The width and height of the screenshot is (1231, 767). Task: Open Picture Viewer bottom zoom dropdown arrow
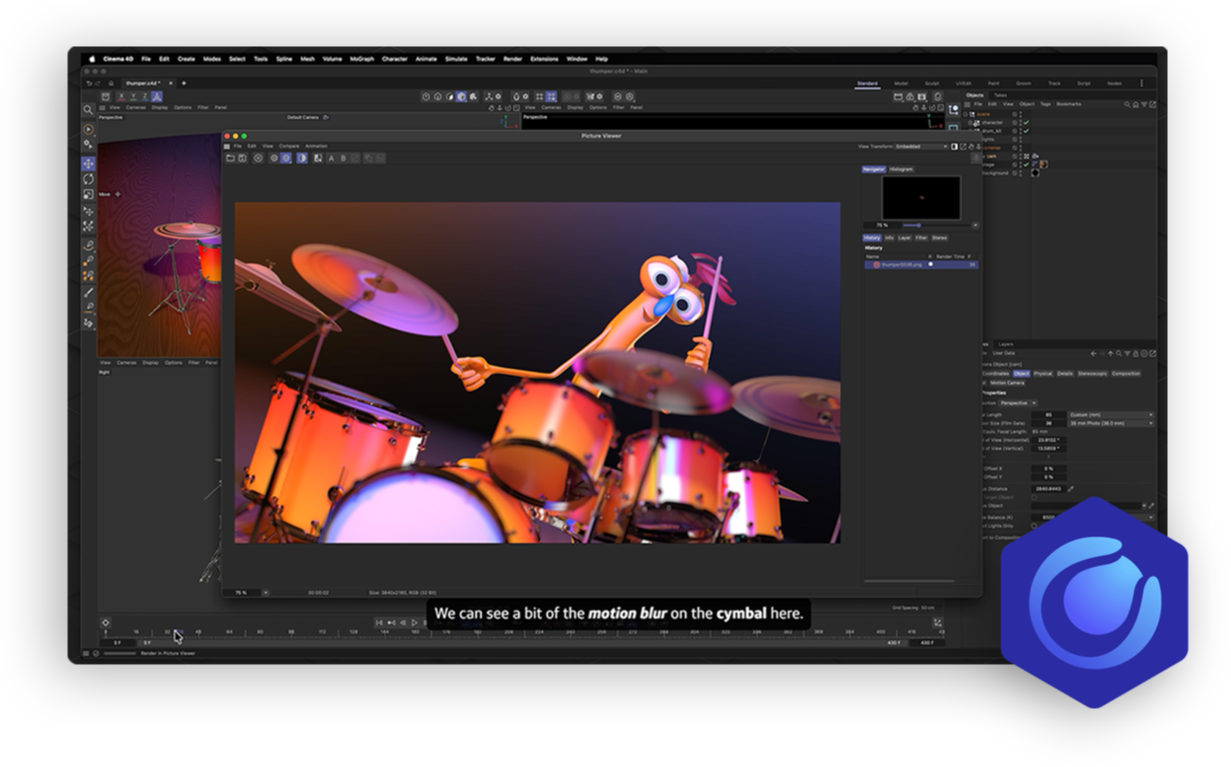pos(265,593)
